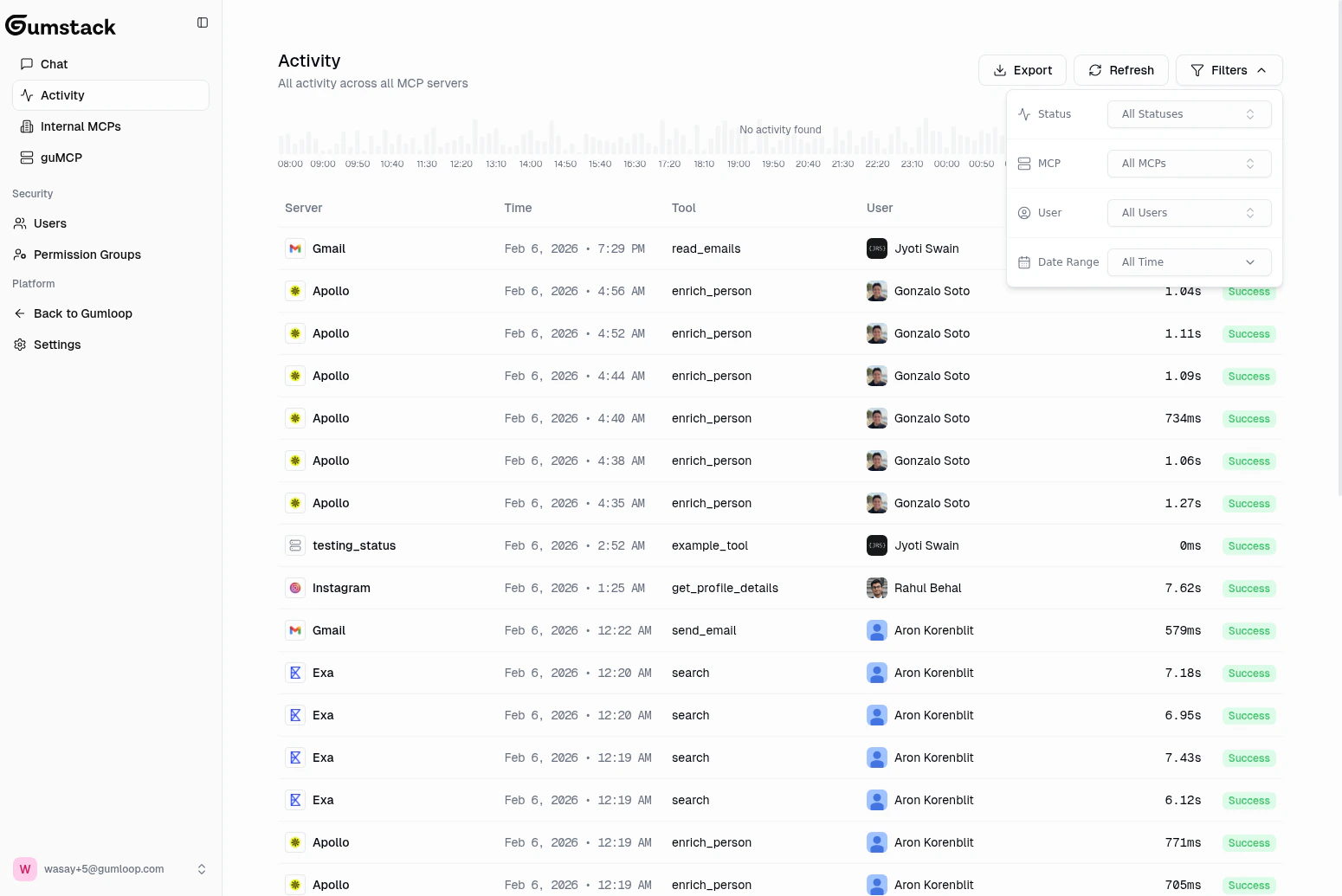The width and height of the screenshot is (1342, 896).
Task: Select the Apollo server icon
Action: [295, 291]
